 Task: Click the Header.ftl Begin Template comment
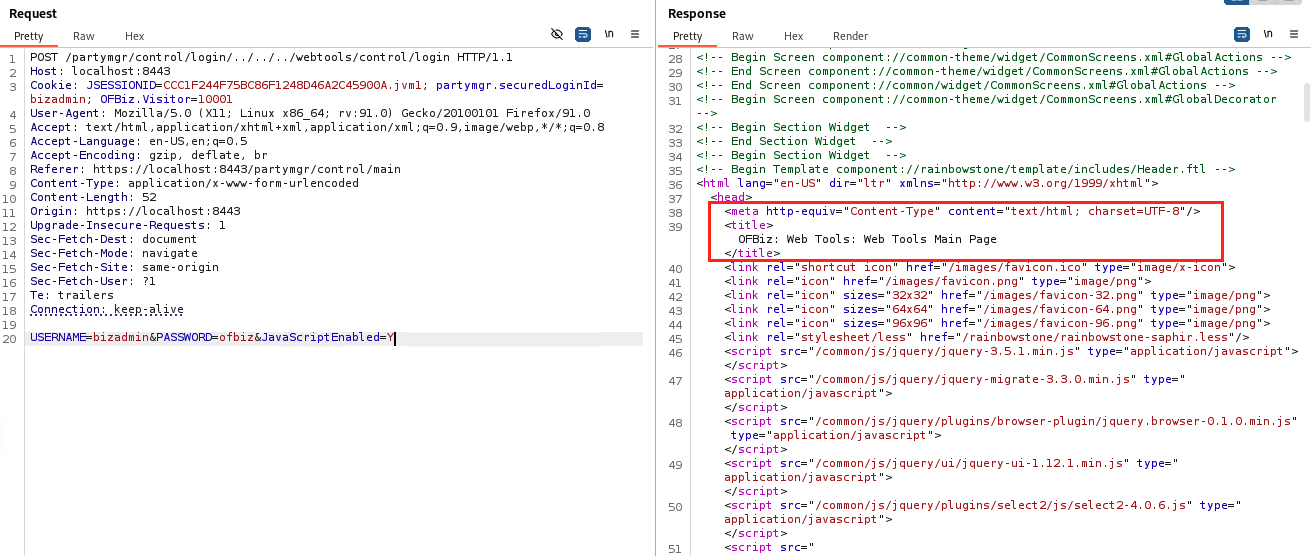(966, 170)
